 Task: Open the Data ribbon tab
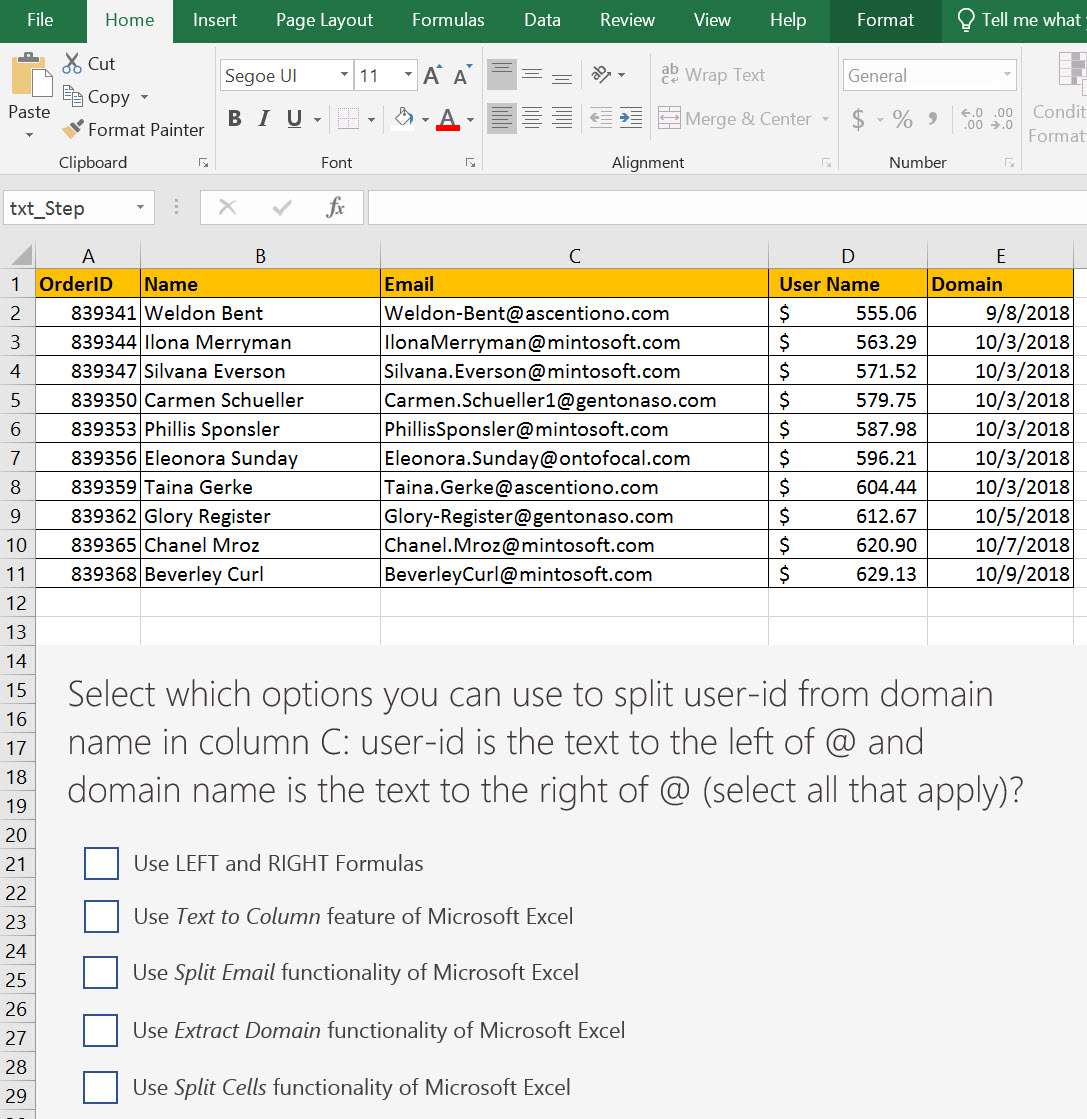tap(541, 20)
